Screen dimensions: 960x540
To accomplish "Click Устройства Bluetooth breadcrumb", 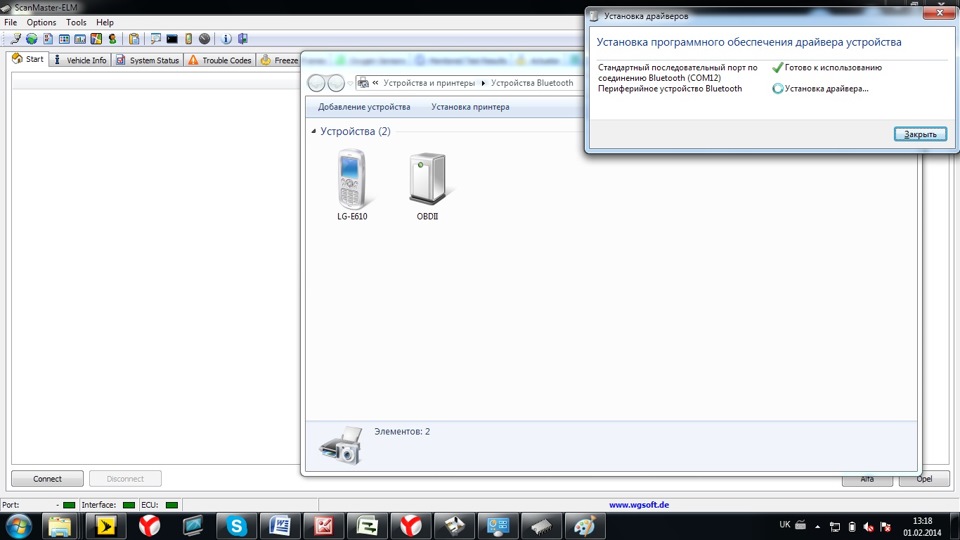I will (532, 83).
